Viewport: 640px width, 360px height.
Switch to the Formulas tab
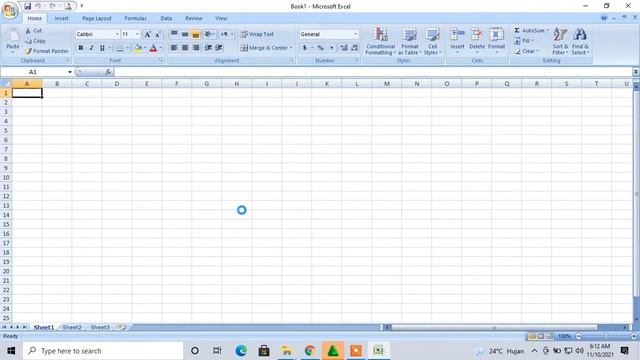(x=136, y=18)
